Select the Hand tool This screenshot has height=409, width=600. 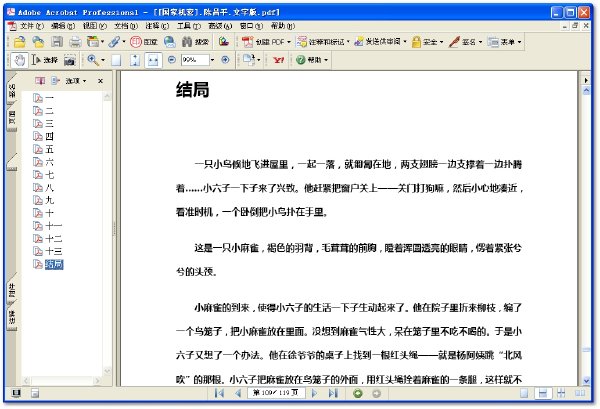(20, 60)
